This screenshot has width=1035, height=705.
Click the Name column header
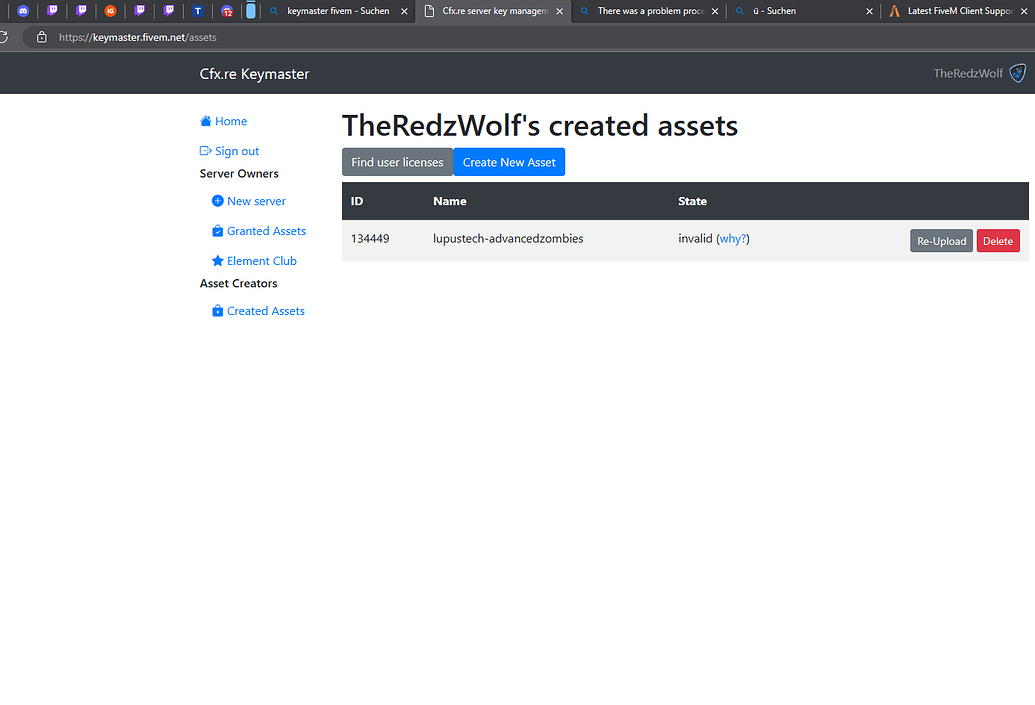click(450, 201)
